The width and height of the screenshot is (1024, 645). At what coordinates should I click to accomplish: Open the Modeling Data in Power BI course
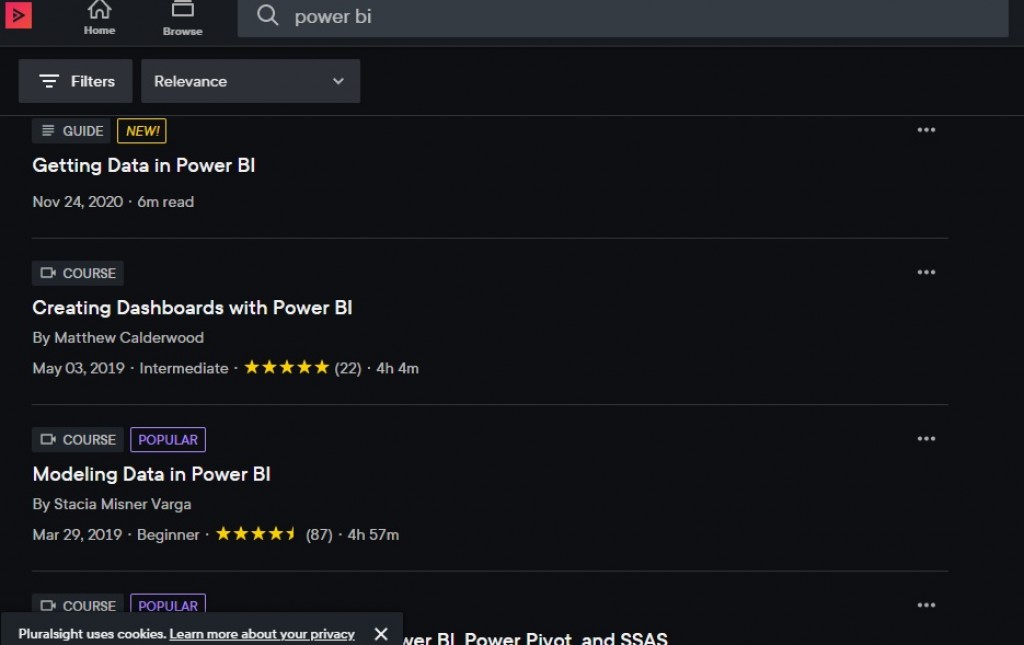click(x=152, y=474)
